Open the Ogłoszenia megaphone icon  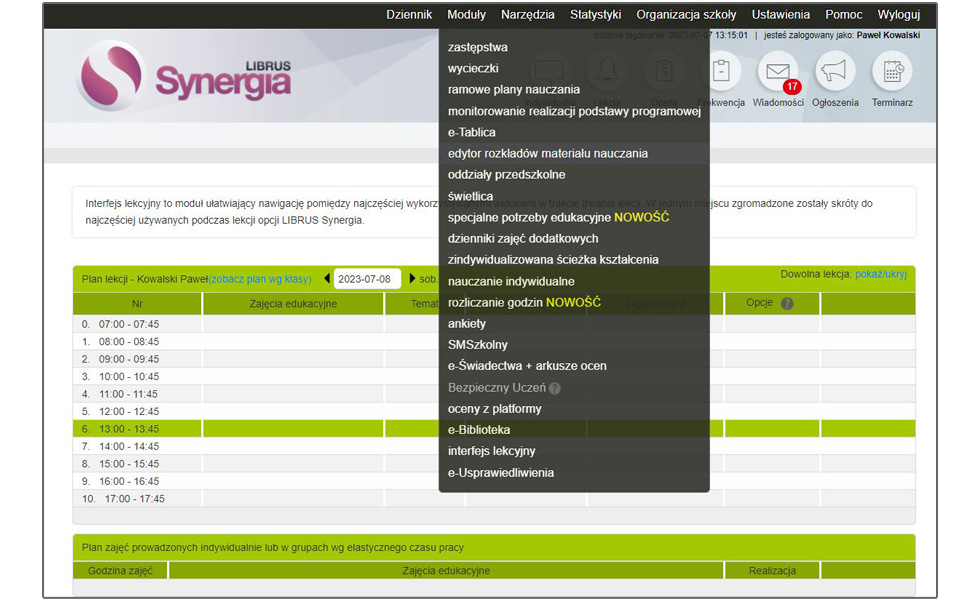(x=834, y=71)
